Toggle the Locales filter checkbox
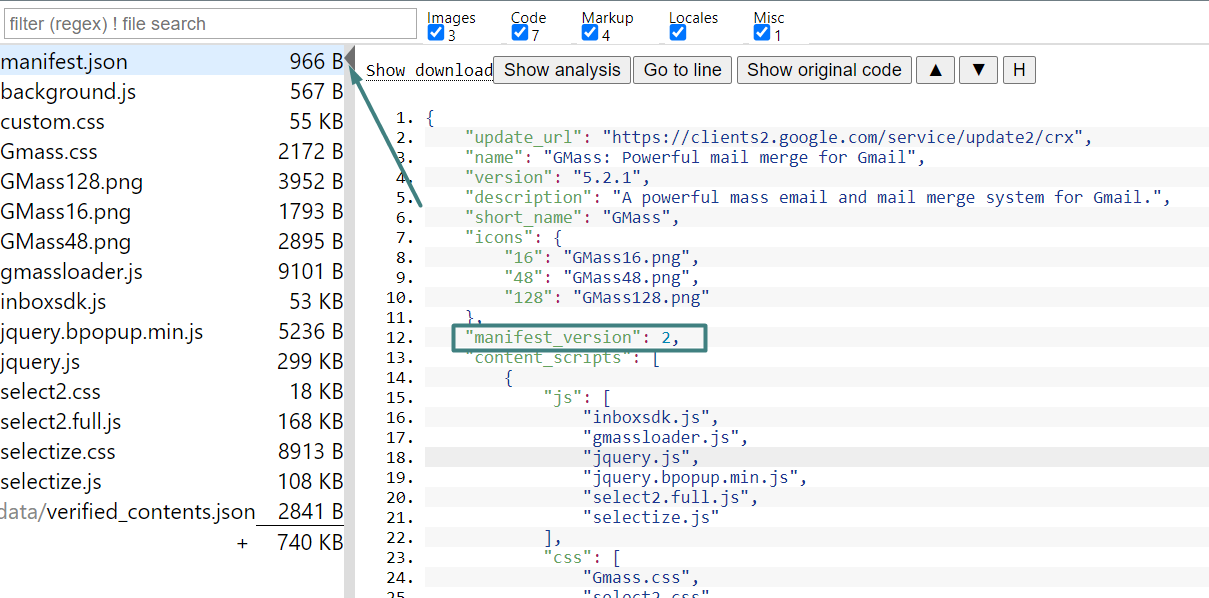Image resolution: width=1209 pixels, height=598 pixels. [x=677, y=33]
